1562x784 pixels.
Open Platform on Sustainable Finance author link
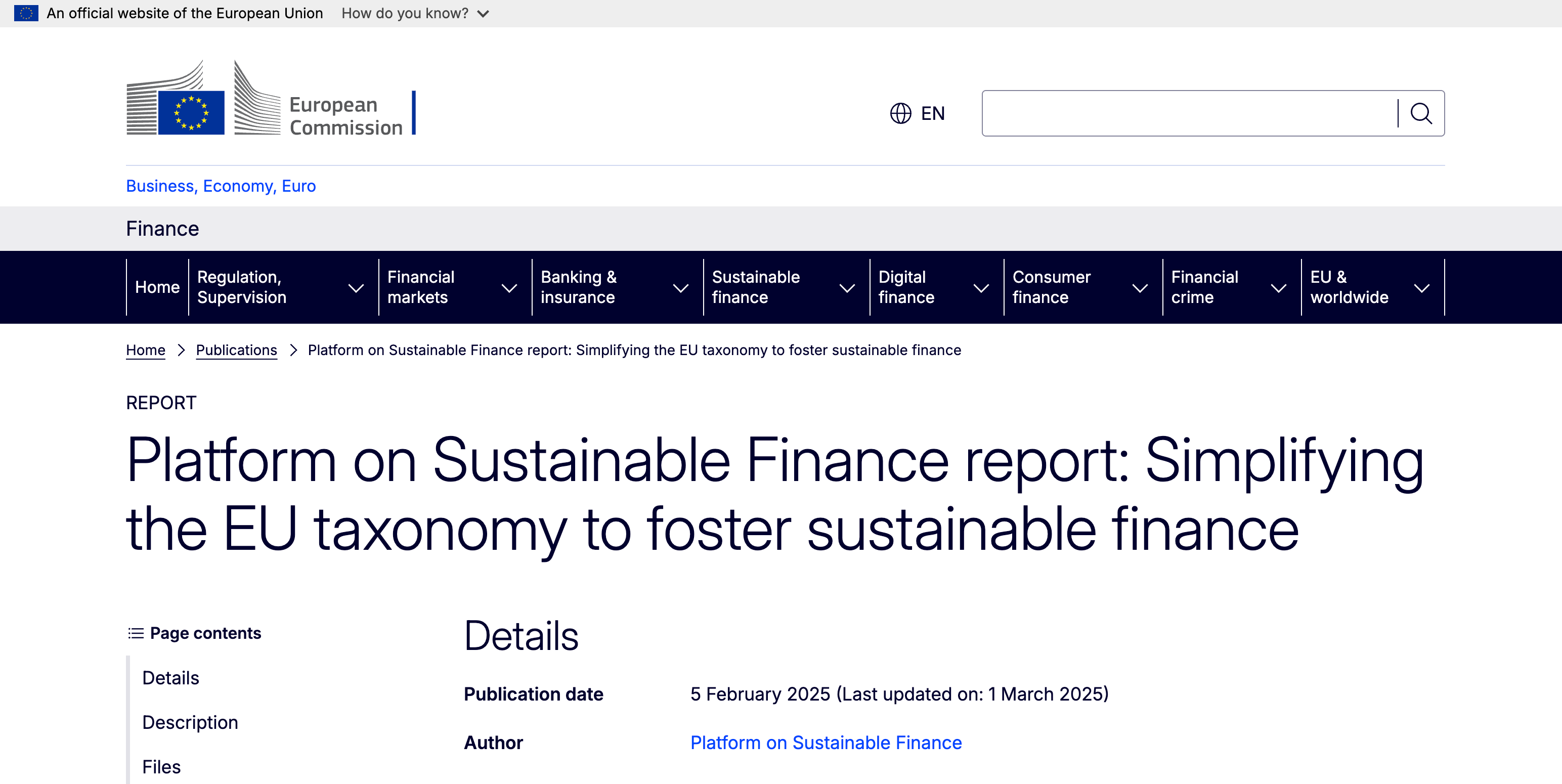(x=826, y=743)
